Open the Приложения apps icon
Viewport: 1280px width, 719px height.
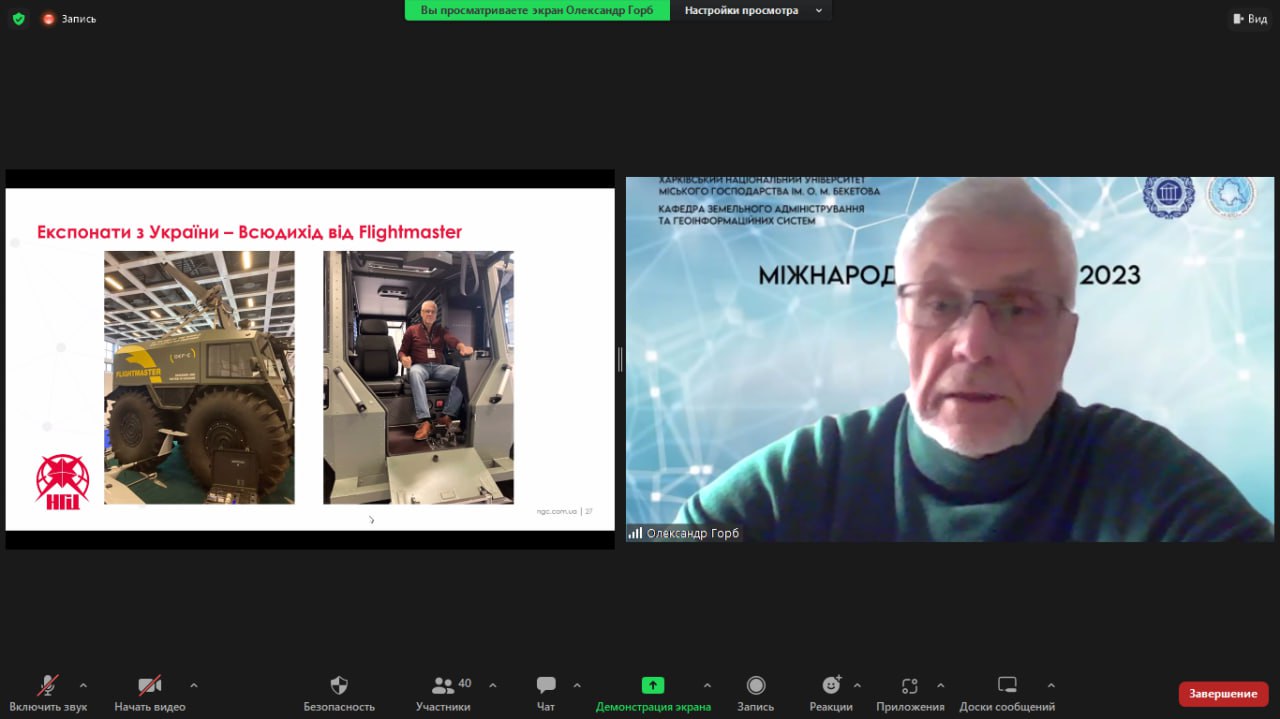[910, 685]
